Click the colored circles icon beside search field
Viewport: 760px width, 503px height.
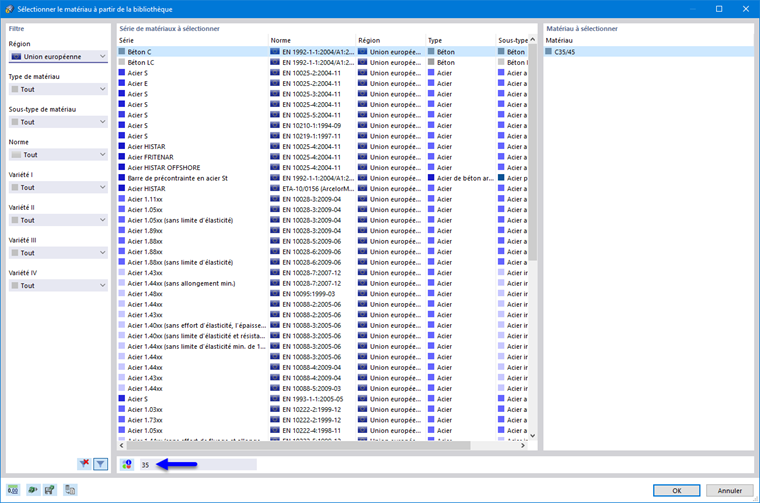(127, 465)
